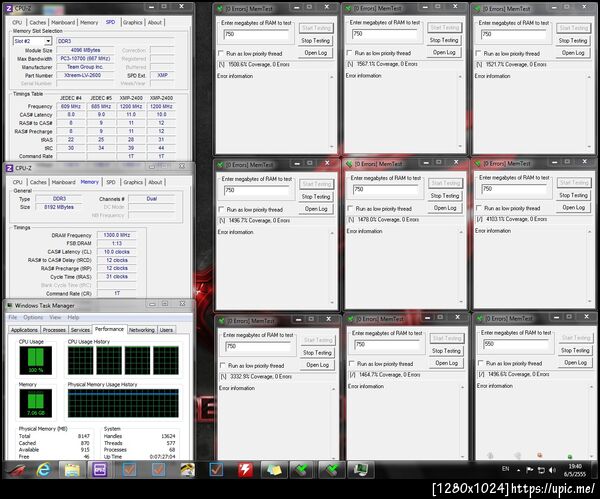Stop Testing in the 1508.6% coverage MemTest
The width and height of the screenshot is (600, 499).
pos(315,41)
